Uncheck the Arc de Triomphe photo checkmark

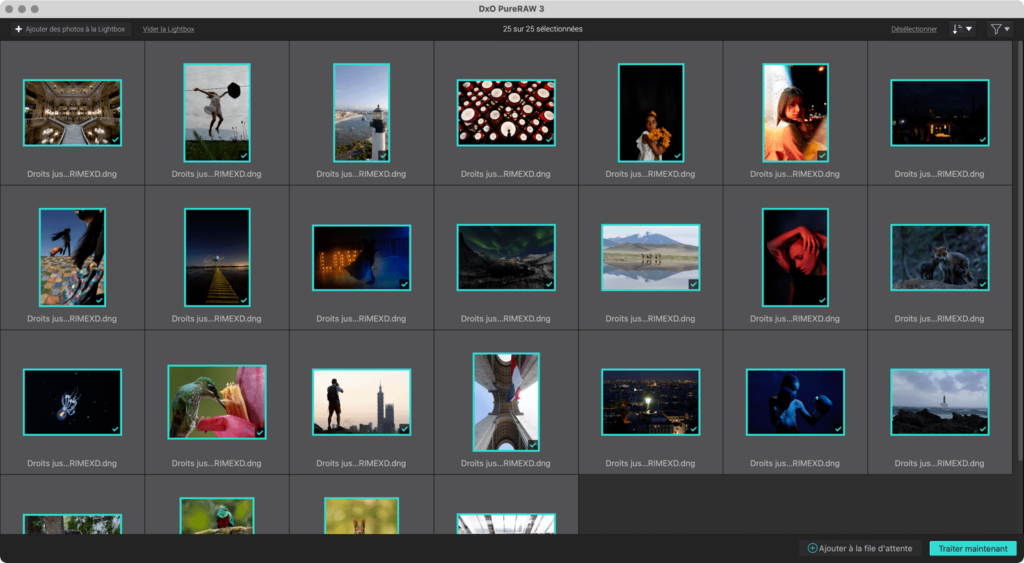tap(533, 445)
